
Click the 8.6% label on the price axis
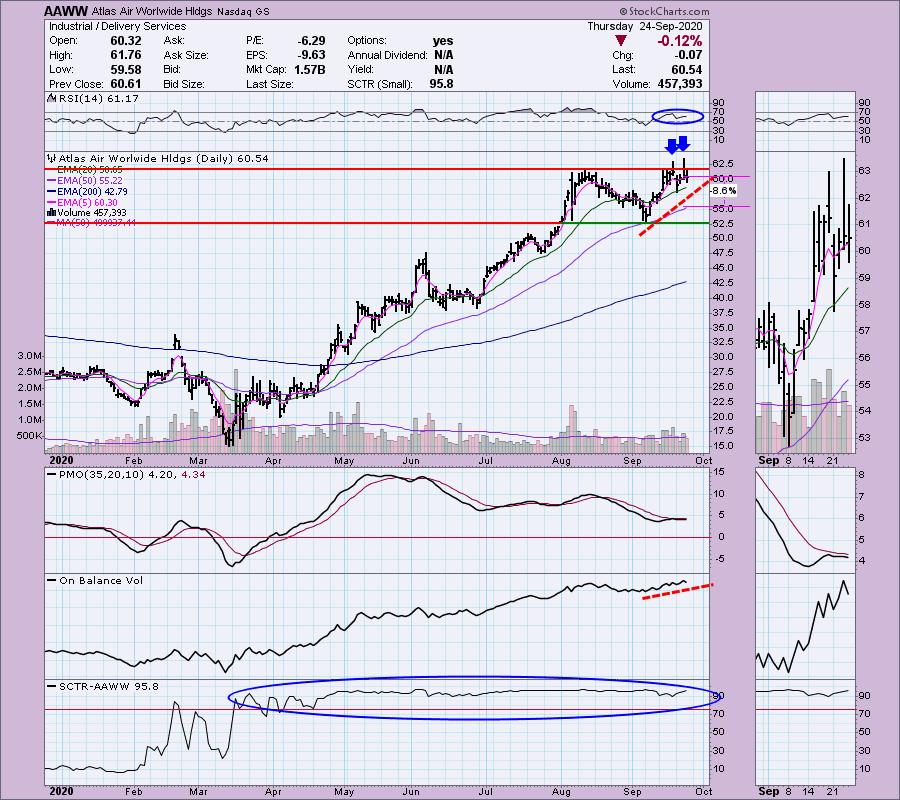point(724,191)
